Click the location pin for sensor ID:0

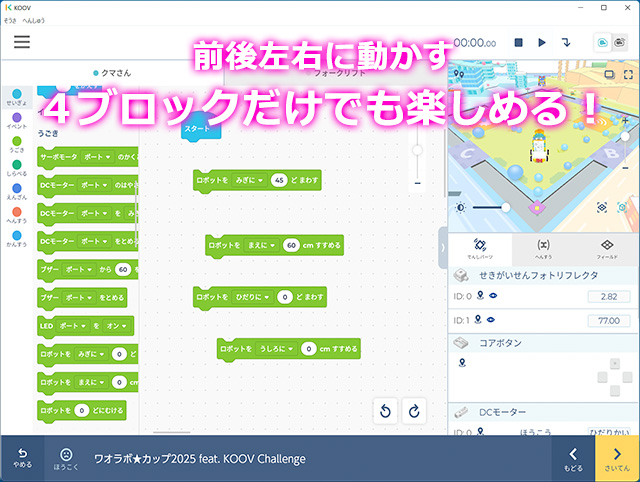[x=480, y=295]
